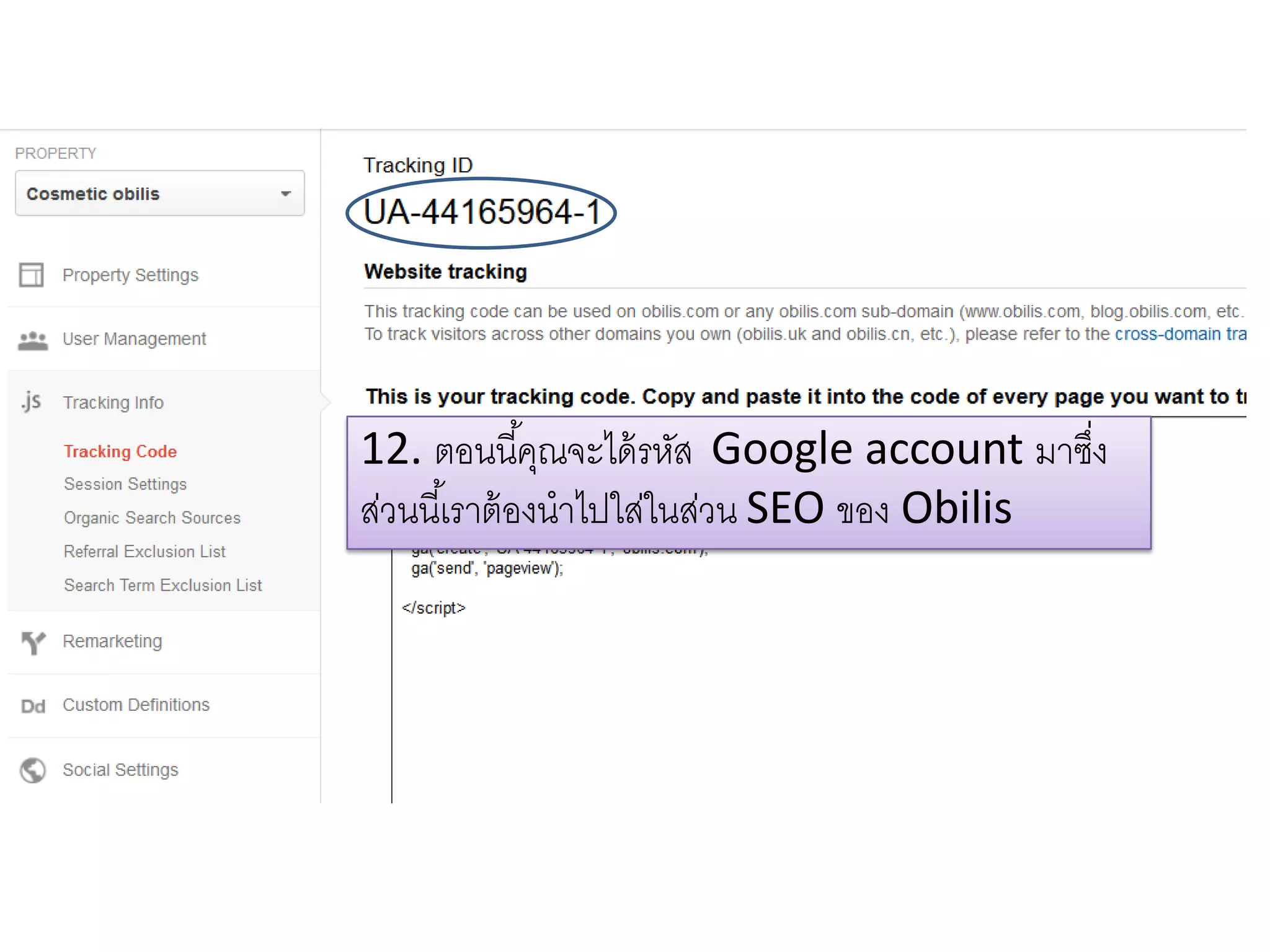Click the ga('send', 'pageview') code line
Screen dimensions: 1270x952
pyautogui.click(x=487, y=568)
